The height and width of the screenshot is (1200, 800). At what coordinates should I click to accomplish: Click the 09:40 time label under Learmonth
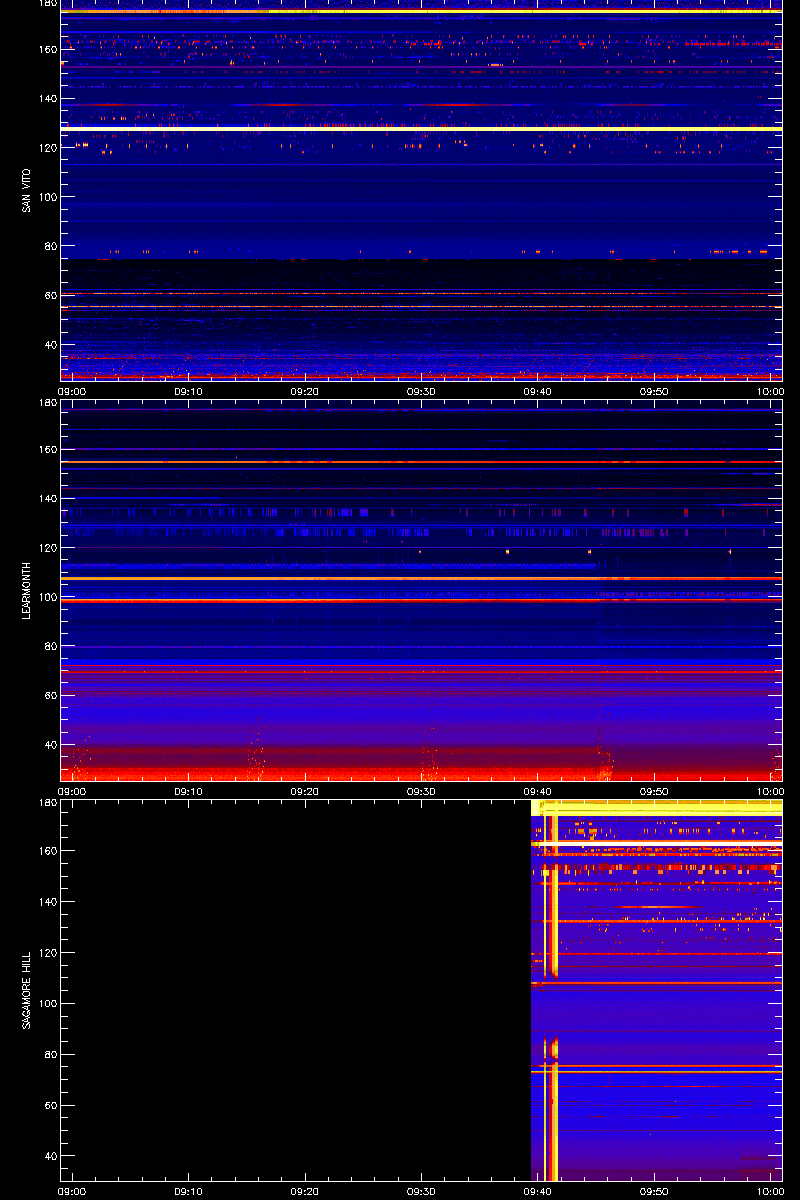click(538, 792)
